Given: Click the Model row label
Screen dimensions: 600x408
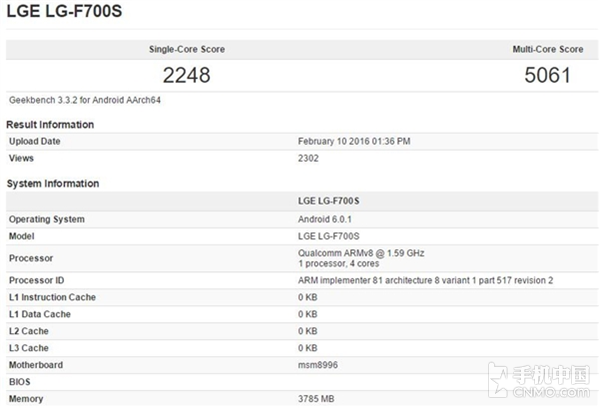Looking at the screenshot, I should (x=22, y=236).
